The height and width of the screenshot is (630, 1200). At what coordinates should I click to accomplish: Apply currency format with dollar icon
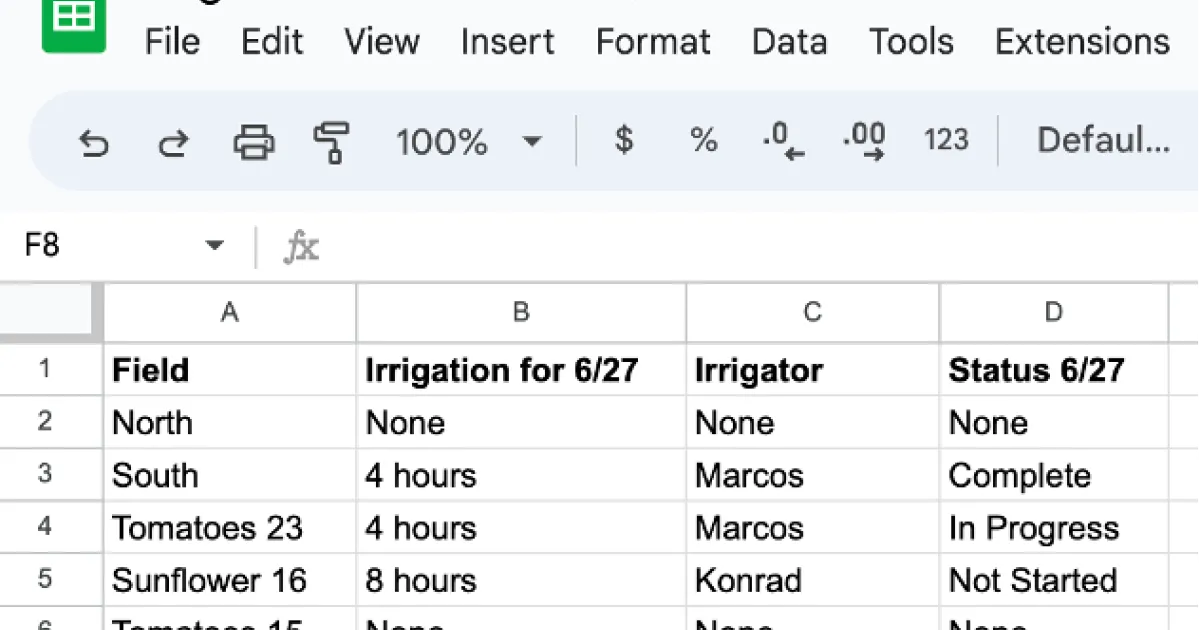coord(624,140)
